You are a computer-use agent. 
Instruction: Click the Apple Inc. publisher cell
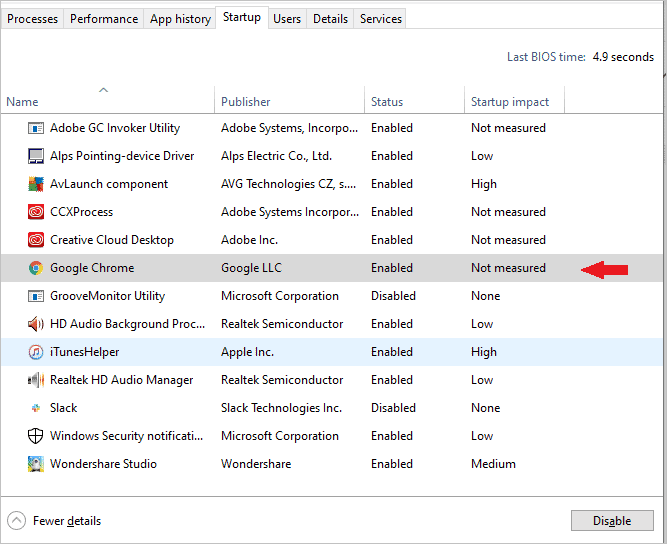[248, 352]
